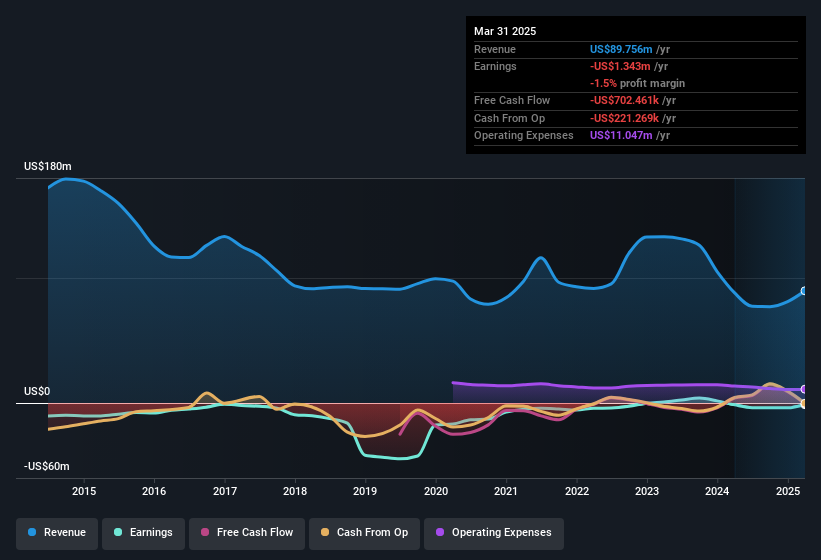Select the 2018 x-axis label

click(295, 491)
